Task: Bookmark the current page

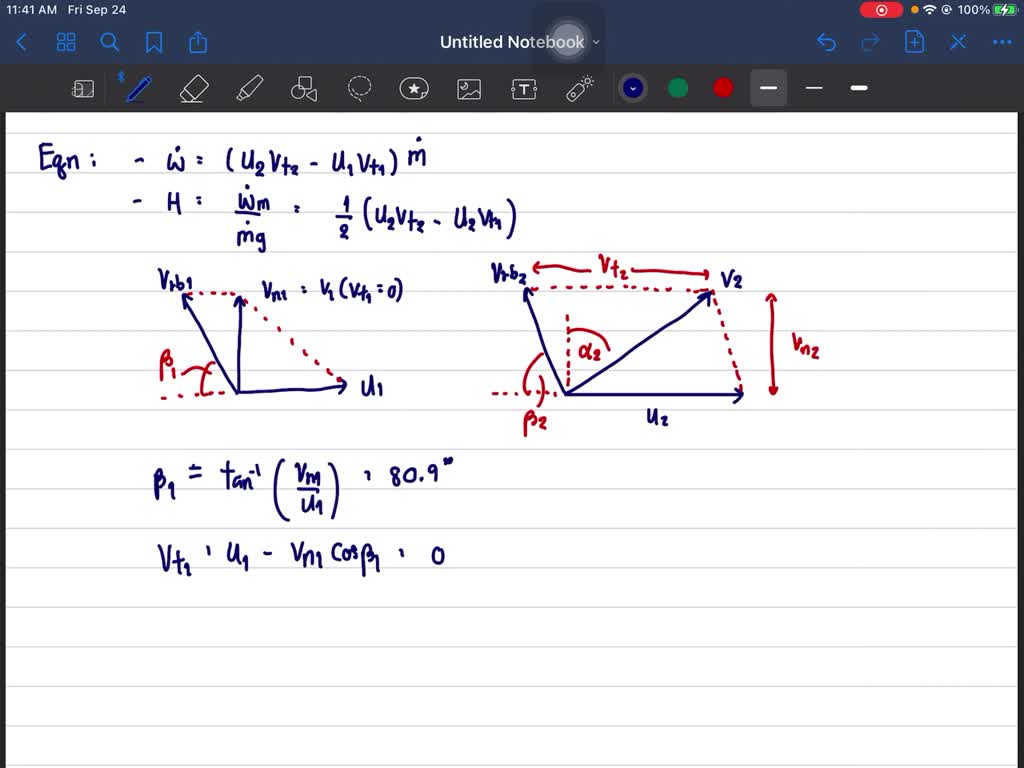Action: 154,42
